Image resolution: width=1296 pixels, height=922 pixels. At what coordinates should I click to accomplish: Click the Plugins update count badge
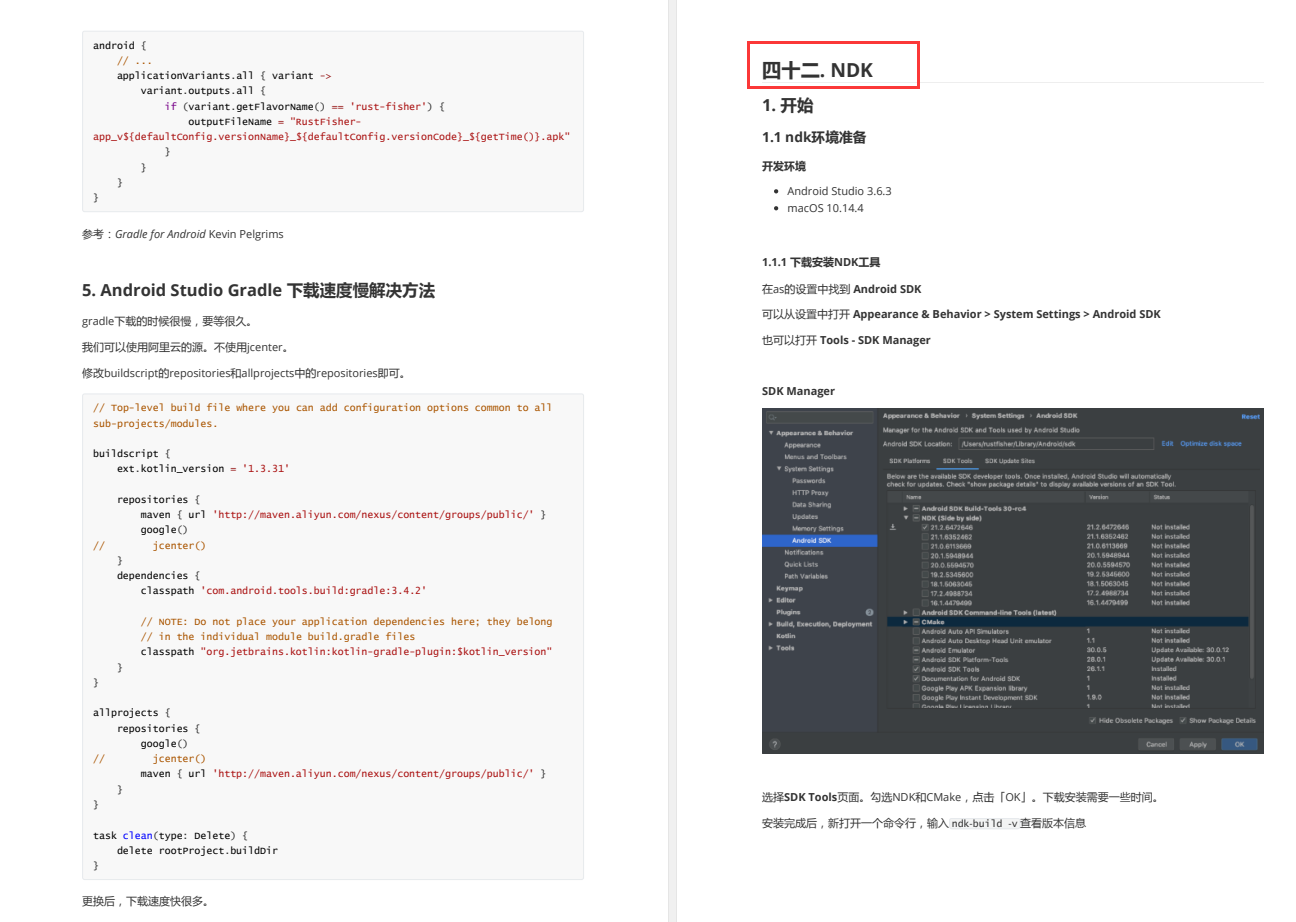[869, 612]
